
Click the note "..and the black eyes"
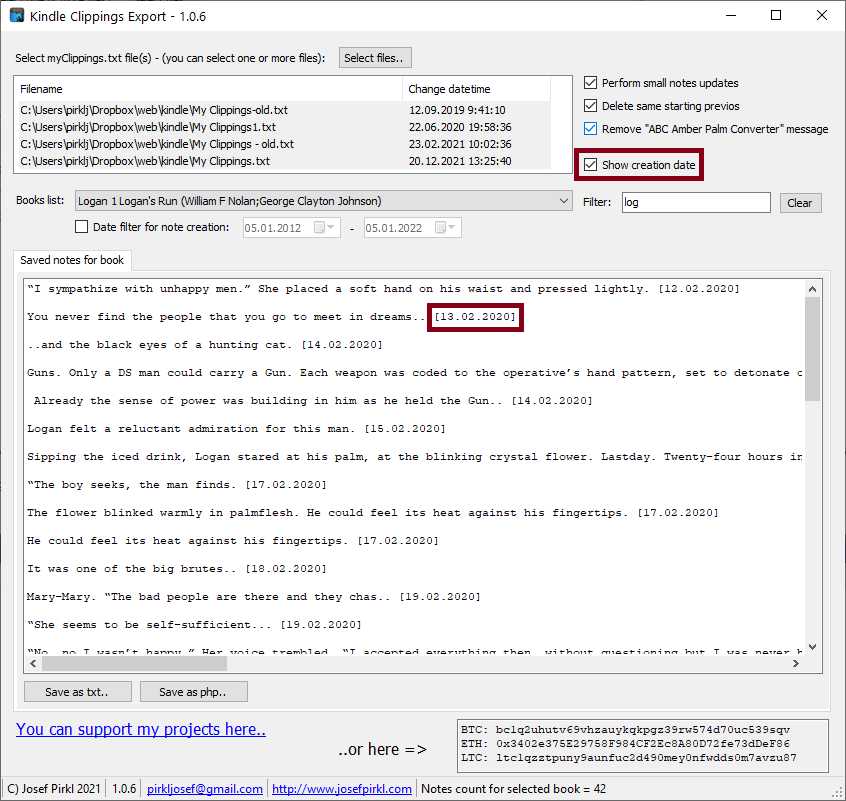(204, 345)
